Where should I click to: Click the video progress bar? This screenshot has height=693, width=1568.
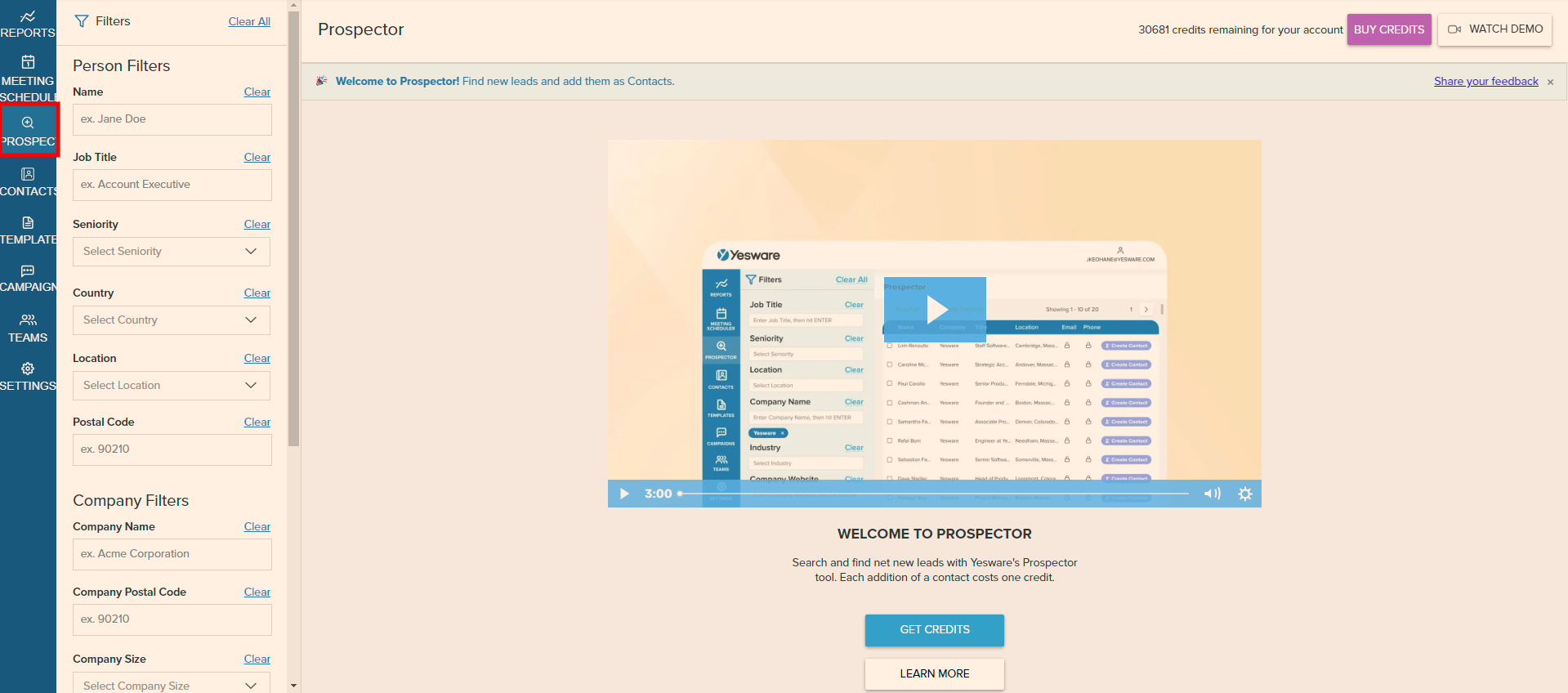tap(933, 494)
